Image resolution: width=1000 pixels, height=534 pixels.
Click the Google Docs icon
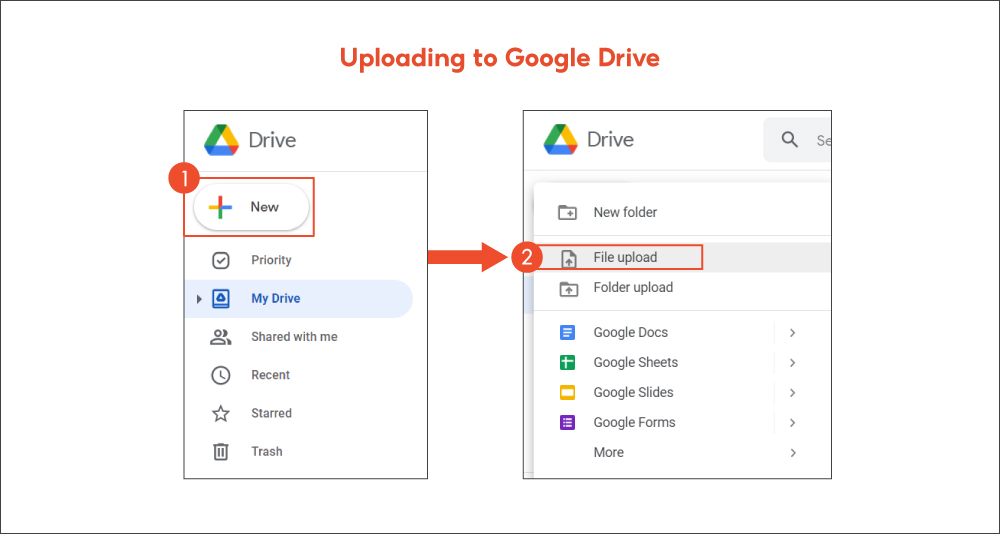(x=568, y=333)
